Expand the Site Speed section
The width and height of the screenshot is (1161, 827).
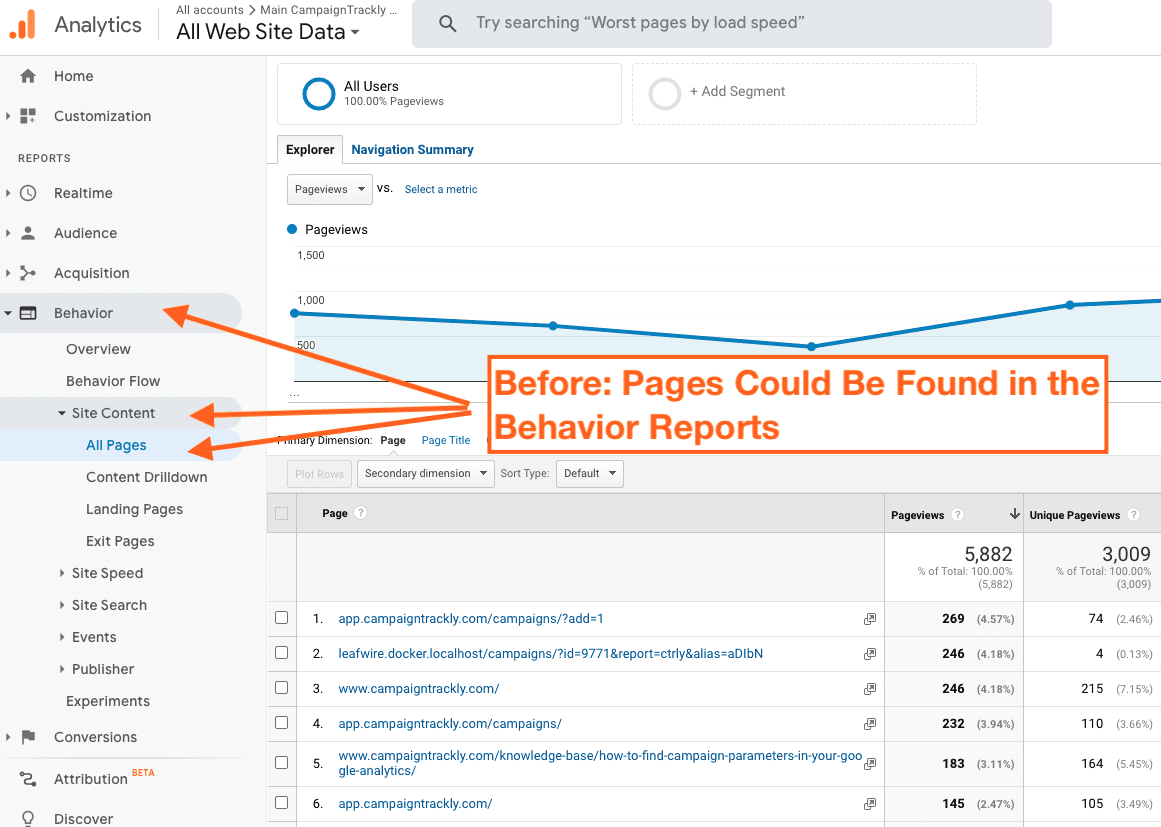(61, 573)
